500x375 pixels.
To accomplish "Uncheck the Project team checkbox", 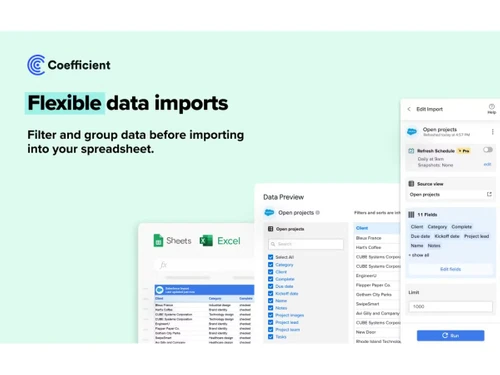I will tap(270, 330).
